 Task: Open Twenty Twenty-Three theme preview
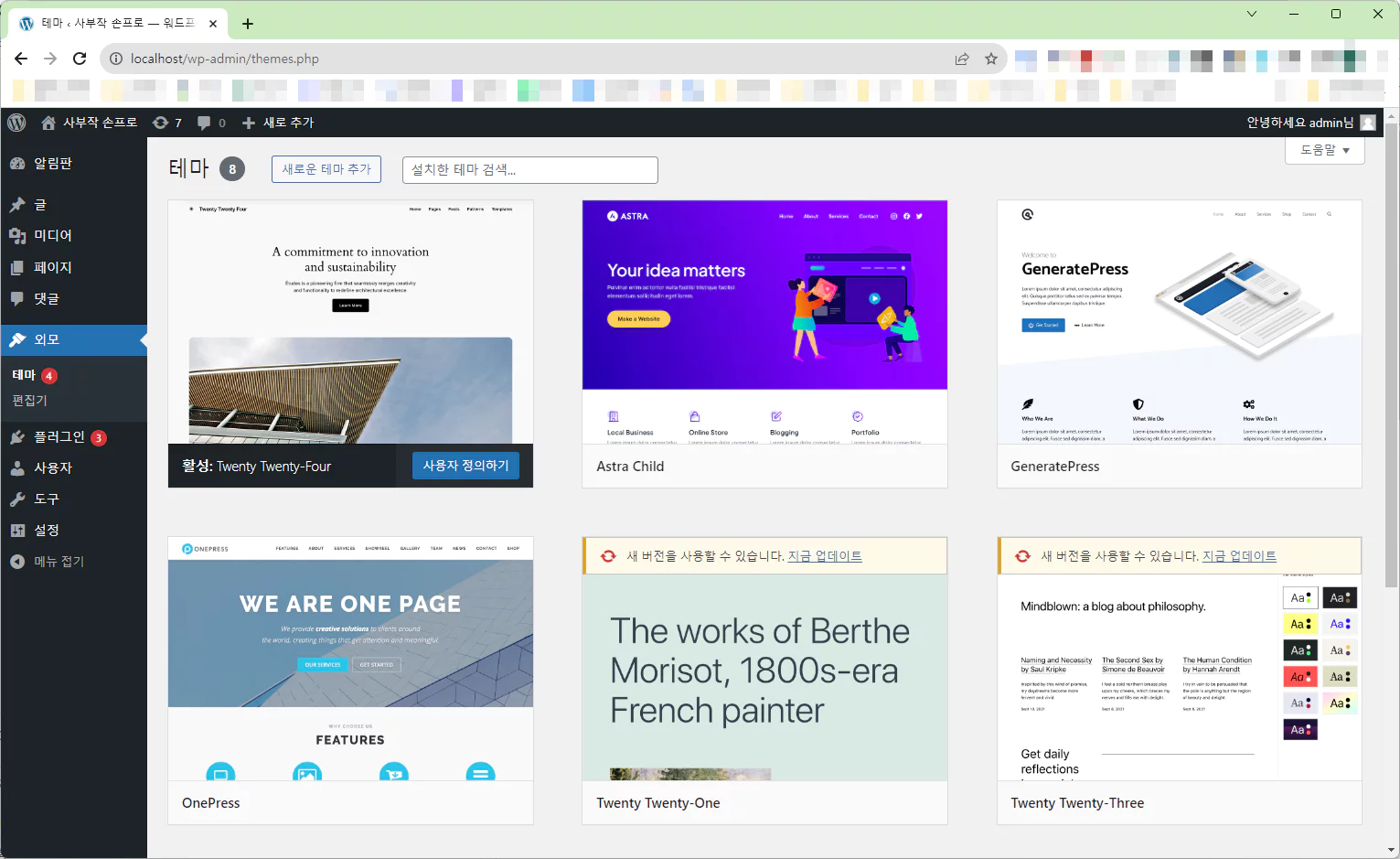click(1180, 677)
